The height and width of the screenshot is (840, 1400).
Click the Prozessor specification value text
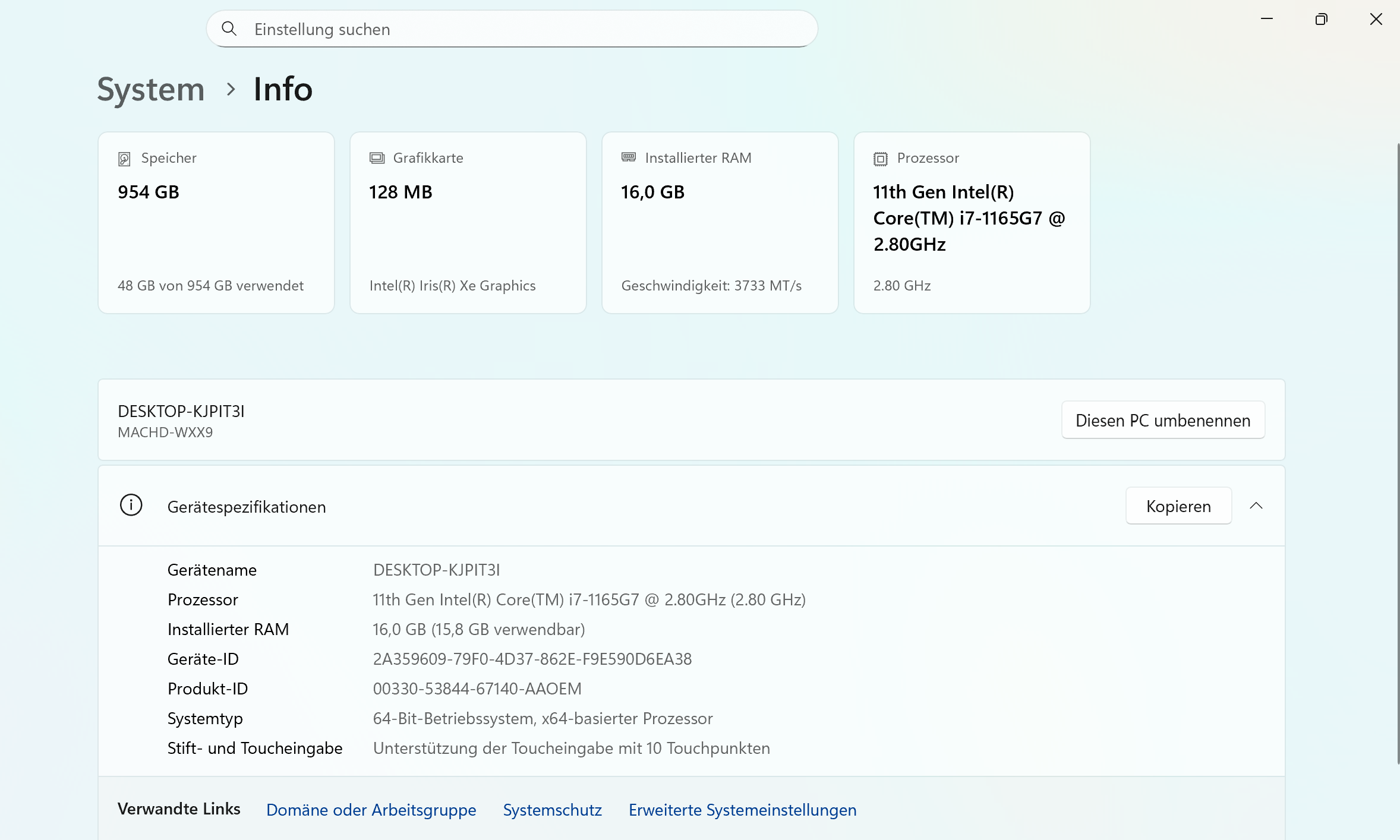pyautogui.click(x=589, y=599)
